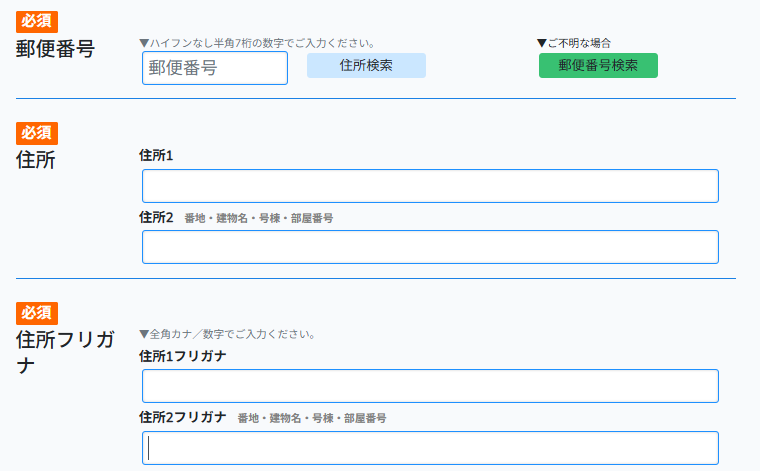Click the 郵便番号 section heading
Viewport: 760px width, 471px height.
[55, 49]
